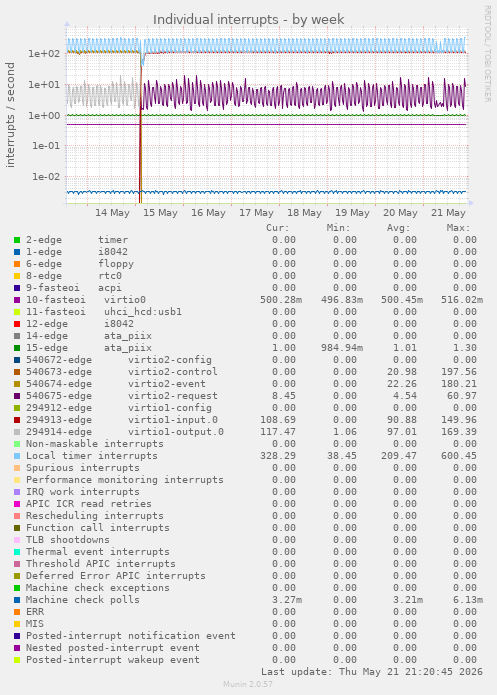Click the TLB shootdowns pink legend swatch

17,540
